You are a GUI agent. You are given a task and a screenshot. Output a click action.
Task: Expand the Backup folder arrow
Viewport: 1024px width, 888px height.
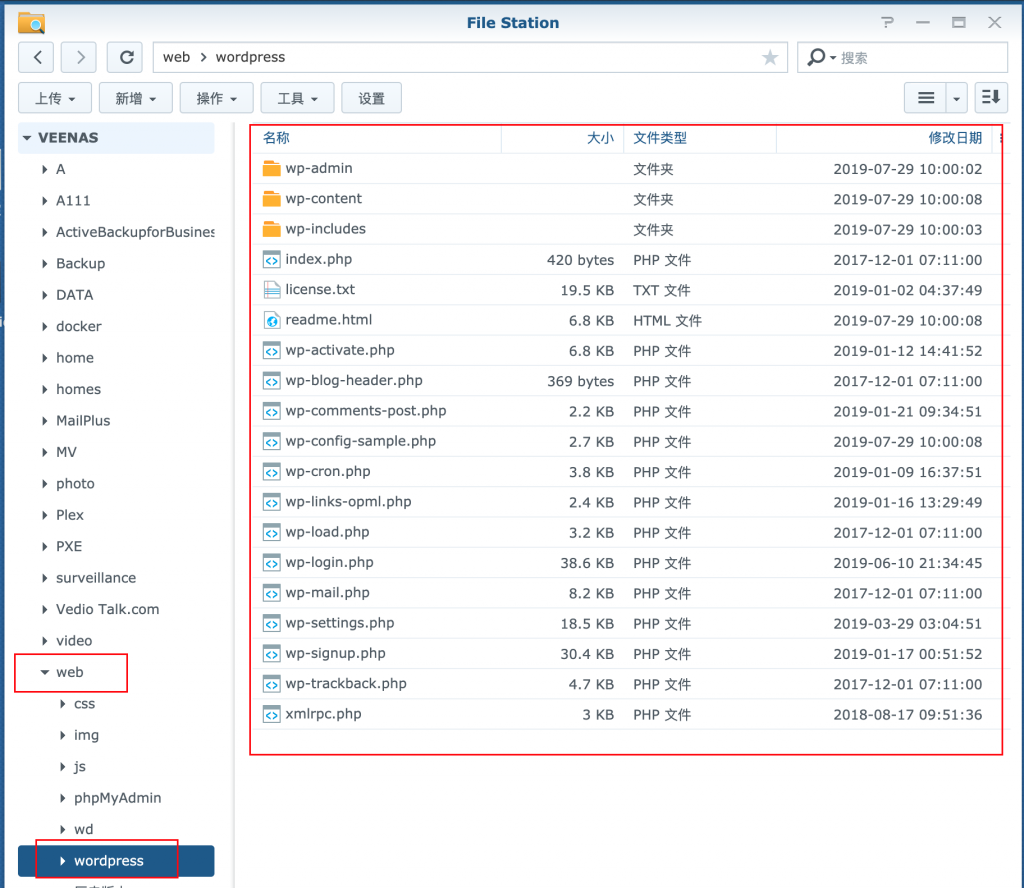point(44,264)
